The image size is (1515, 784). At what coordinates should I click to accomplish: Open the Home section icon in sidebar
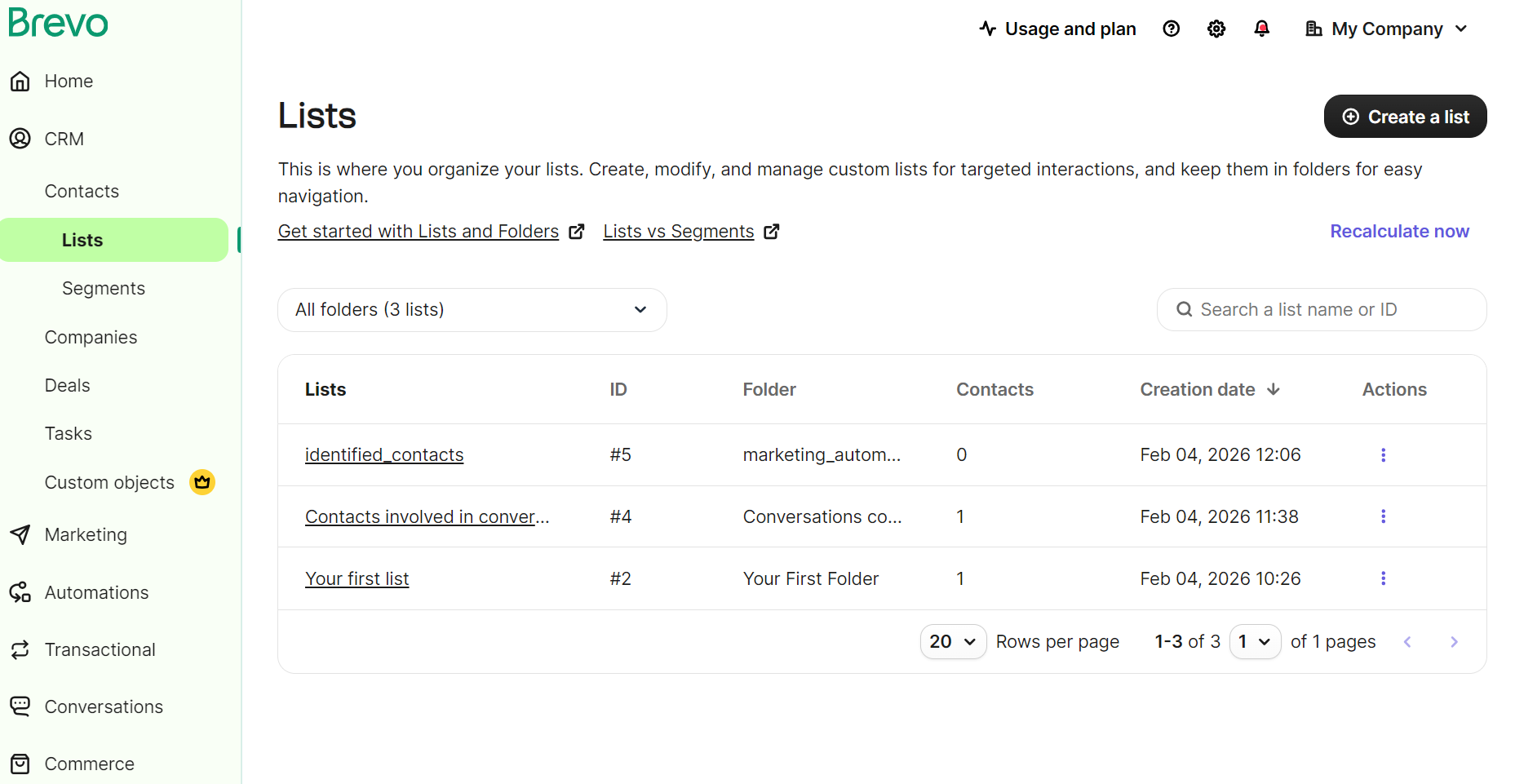(20, 81)
